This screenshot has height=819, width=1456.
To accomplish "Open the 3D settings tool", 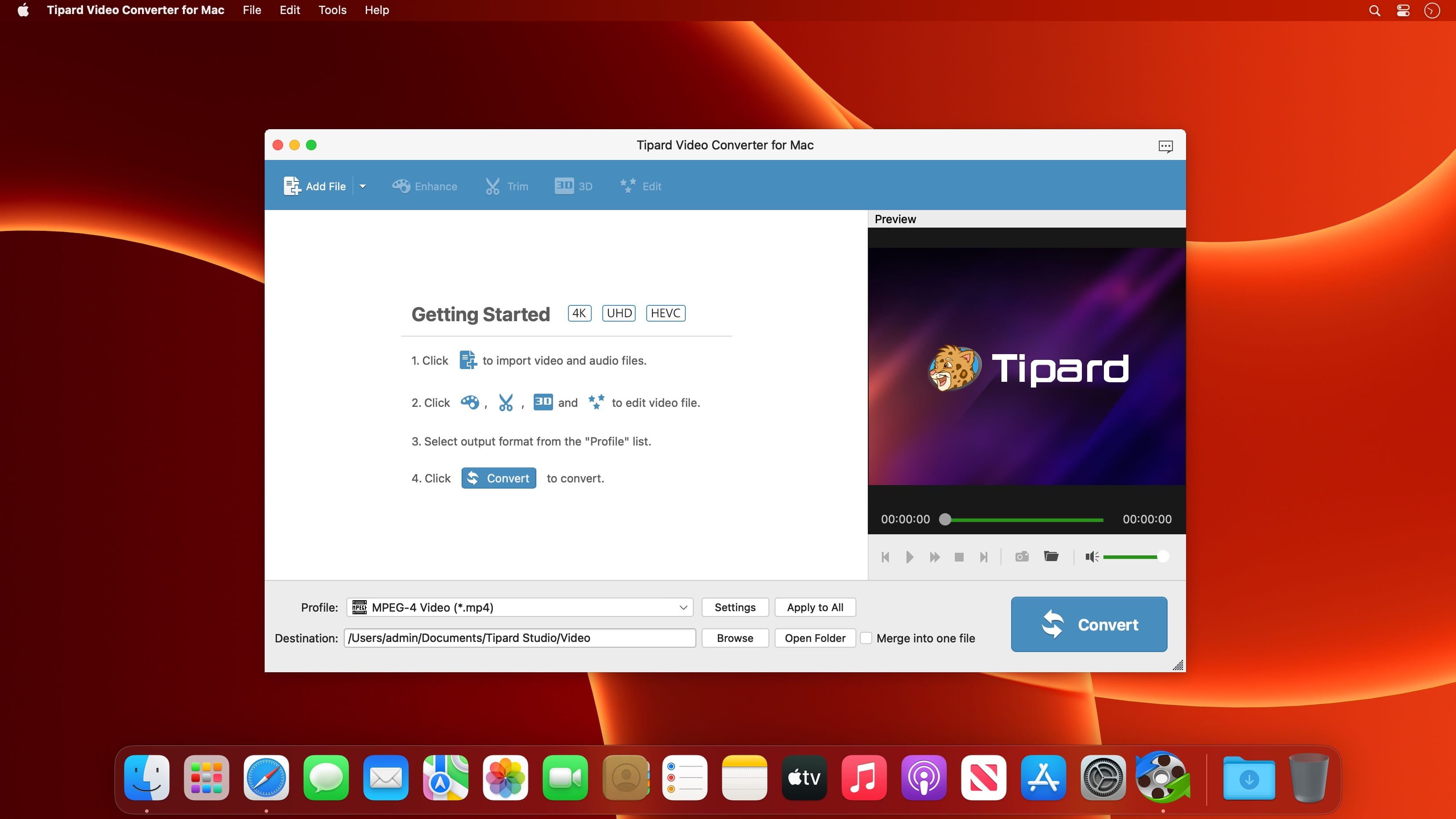I will point(573,186).
